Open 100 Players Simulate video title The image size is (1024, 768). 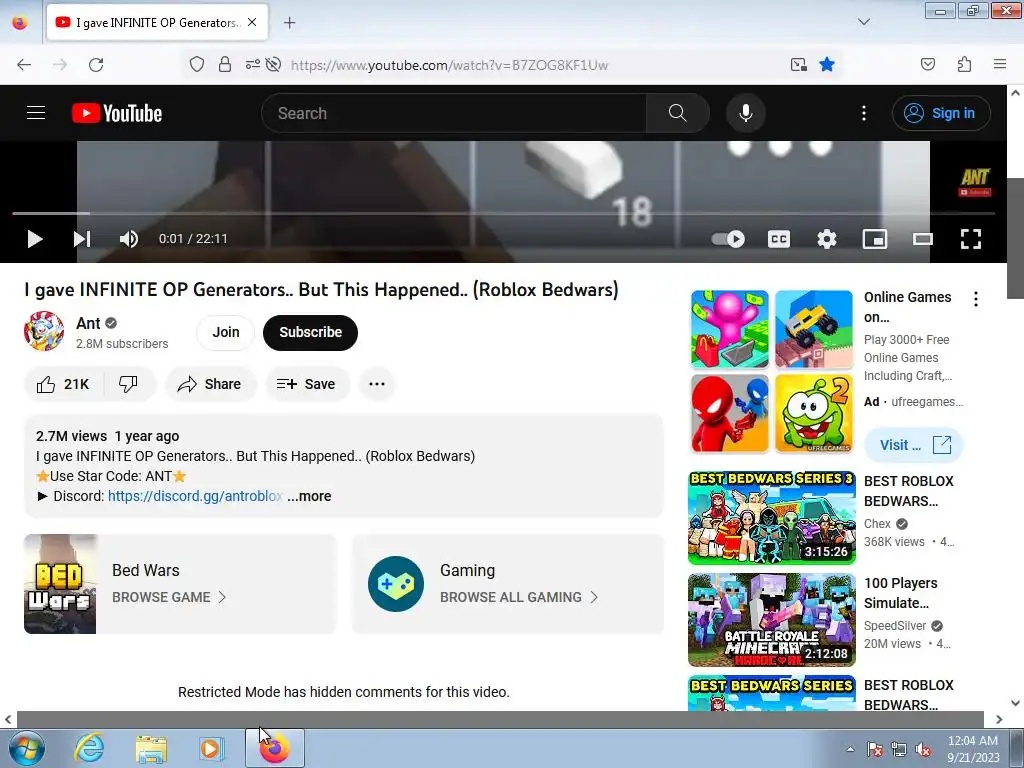pyautogui.click(x=901, y=593)
